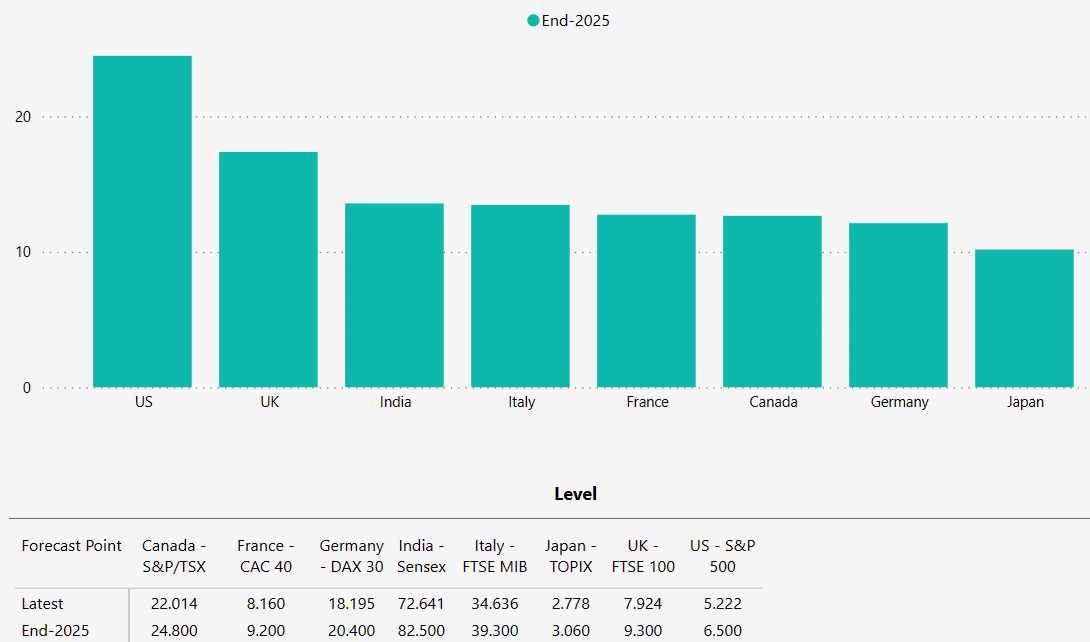
Task: Click the UK bar in the chart
Action: pyautogui.click(x=268, y=270)
